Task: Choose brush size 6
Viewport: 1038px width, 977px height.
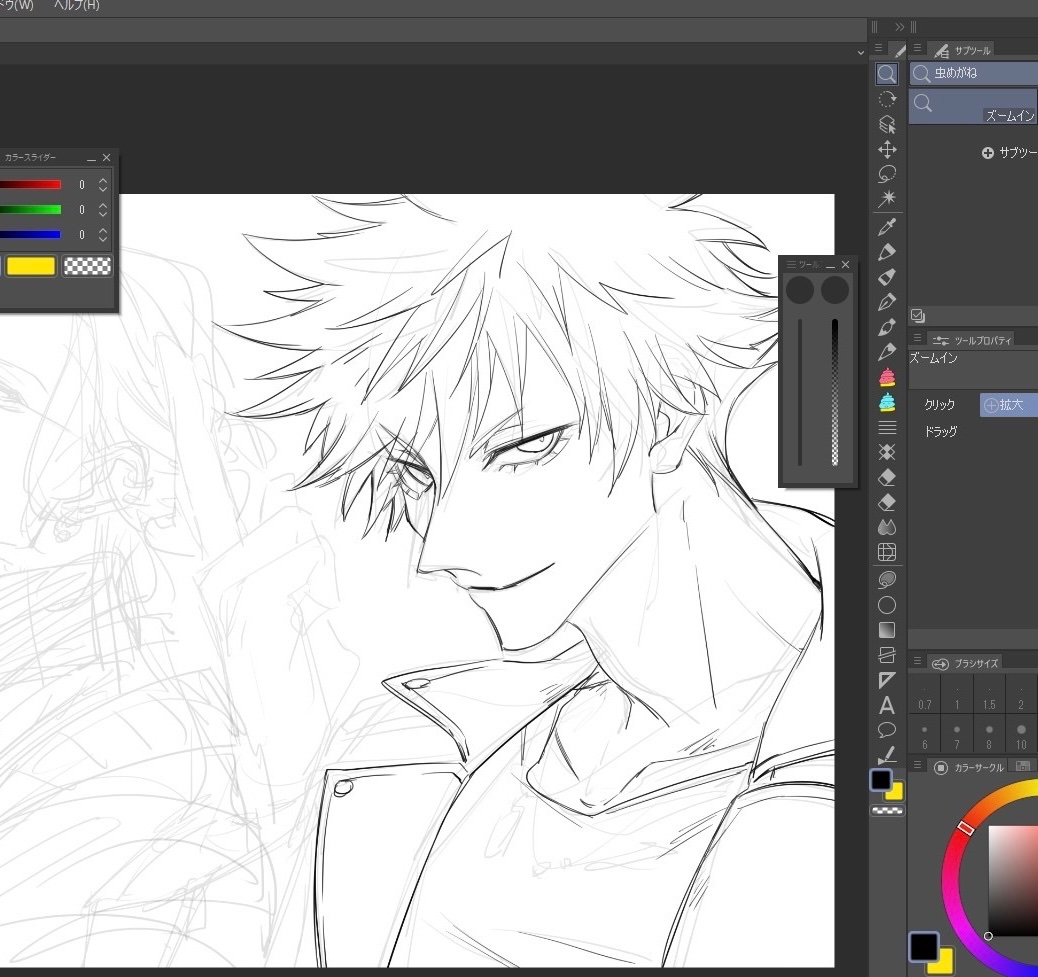Action: click(x=925, y=735)
